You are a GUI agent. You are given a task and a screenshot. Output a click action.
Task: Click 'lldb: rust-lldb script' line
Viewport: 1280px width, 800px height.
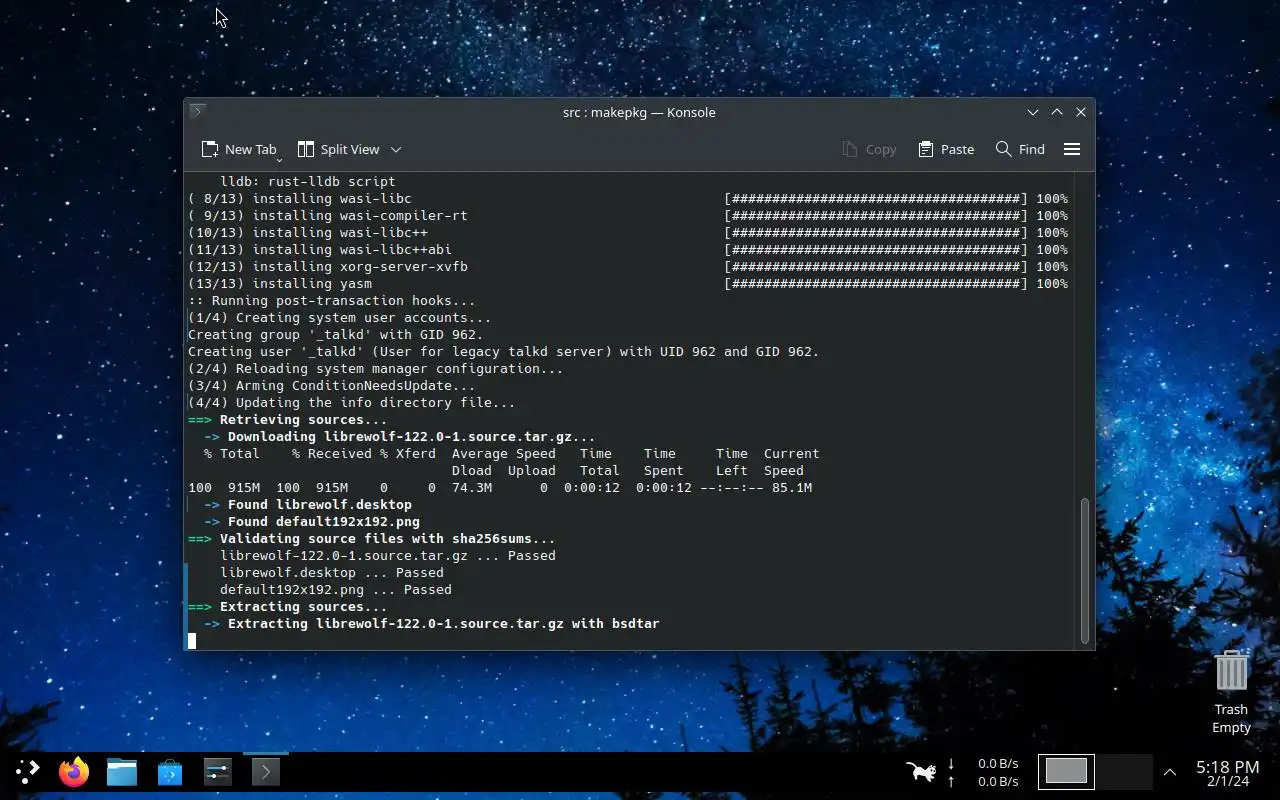click(x=307, y=182)
